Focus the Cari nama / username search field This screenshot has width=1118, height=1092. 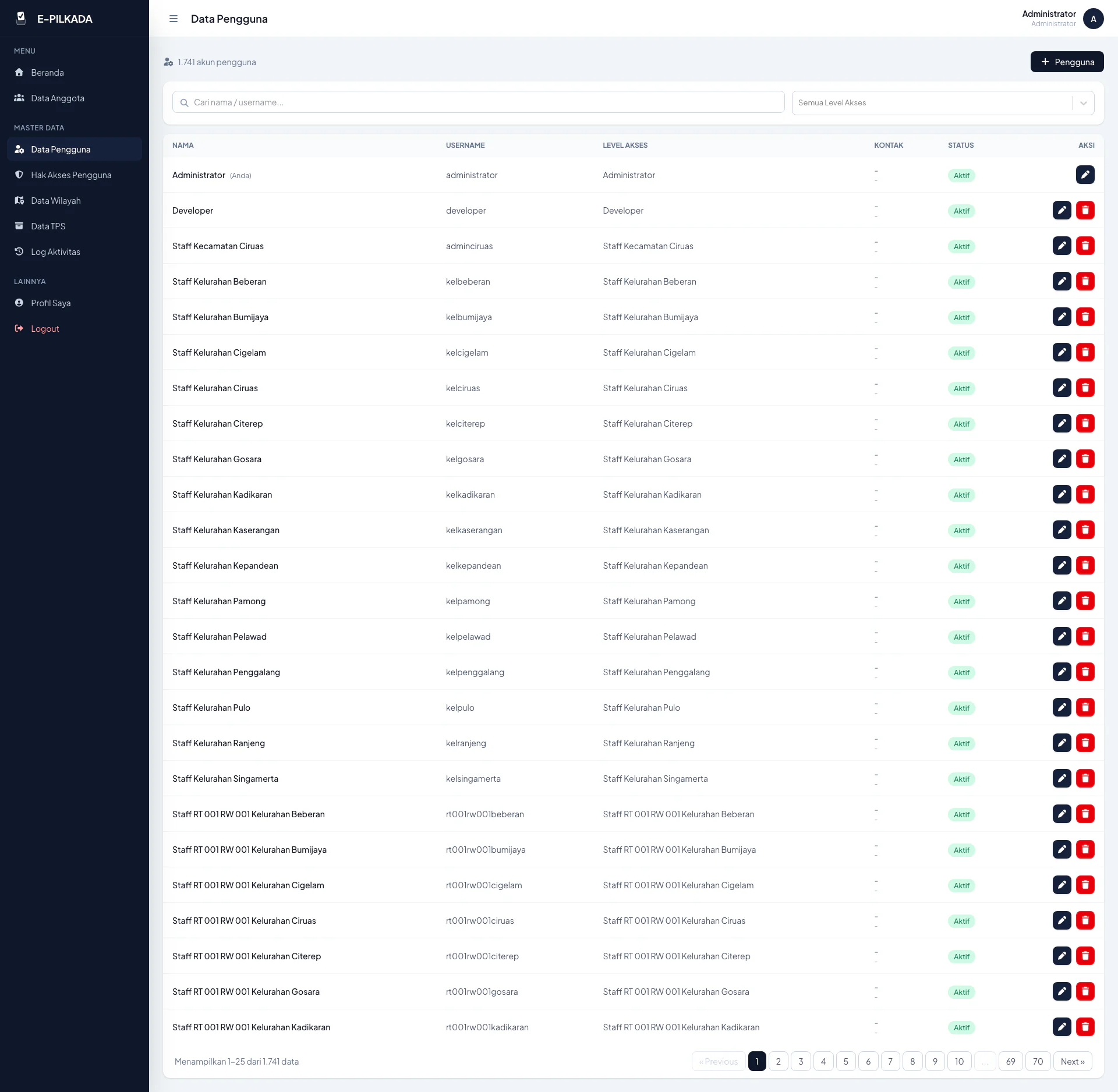[478, 102]
